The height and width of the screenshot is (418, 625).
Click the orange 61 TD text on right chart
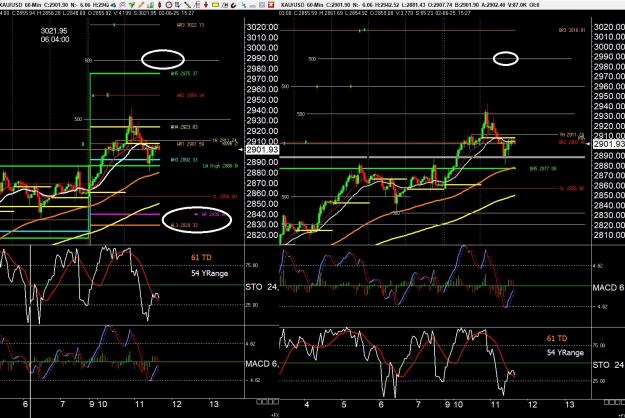pos(557,338)
